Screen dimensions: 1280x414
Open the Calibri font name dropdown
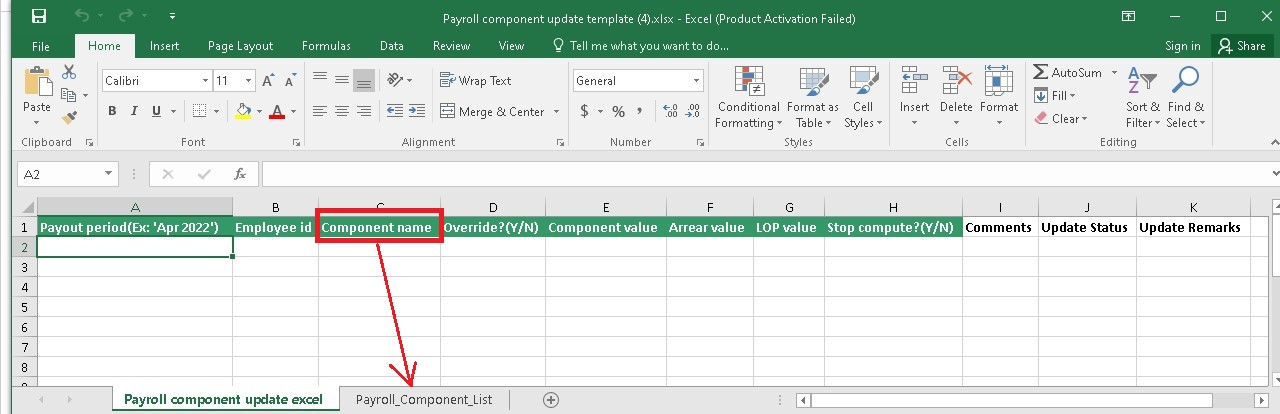coord(205,81)
